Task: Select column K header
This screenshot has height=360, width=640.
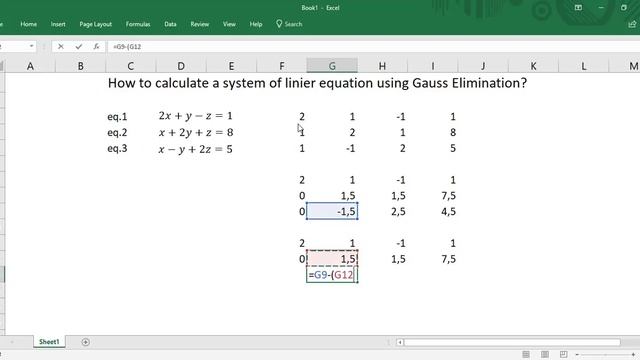Action: (x=533, y=66)
